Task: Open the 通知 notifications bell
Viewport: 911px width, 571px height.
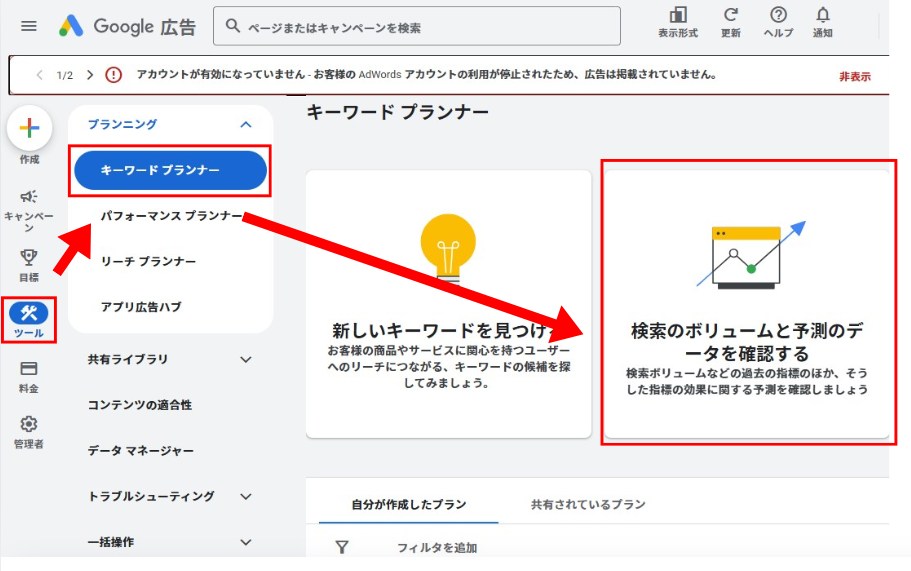Action: coord(822,16)
